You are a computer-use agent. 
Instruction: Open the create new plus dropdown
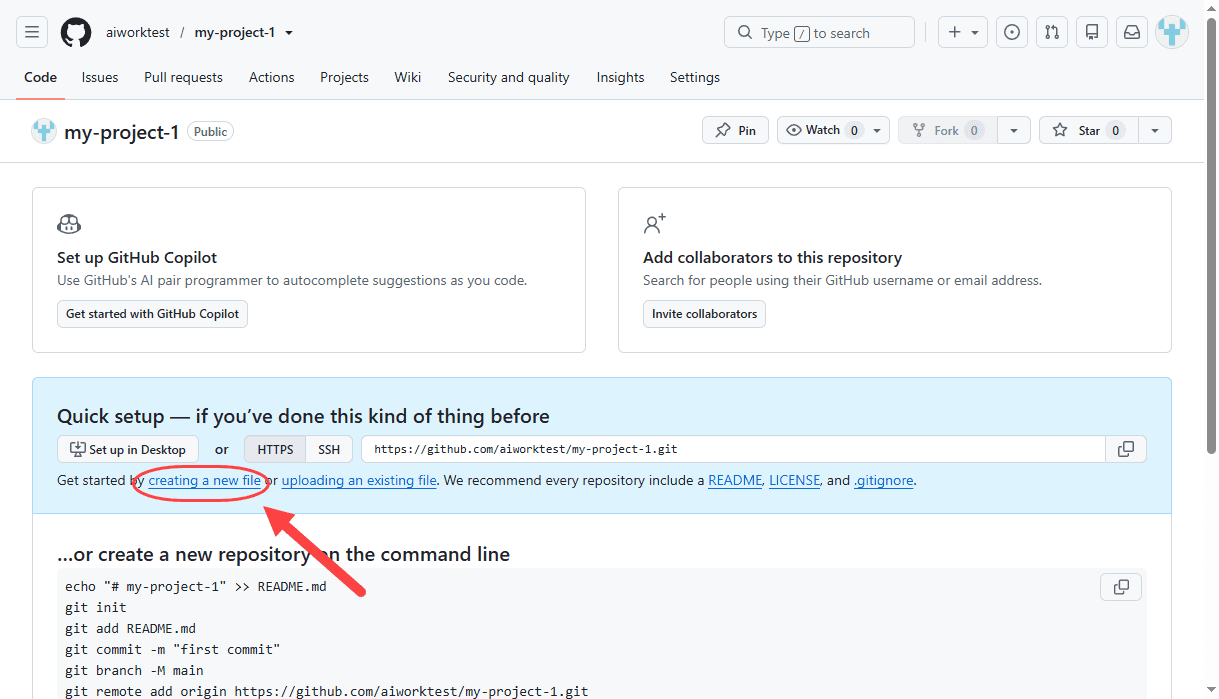tap(963, 32)
